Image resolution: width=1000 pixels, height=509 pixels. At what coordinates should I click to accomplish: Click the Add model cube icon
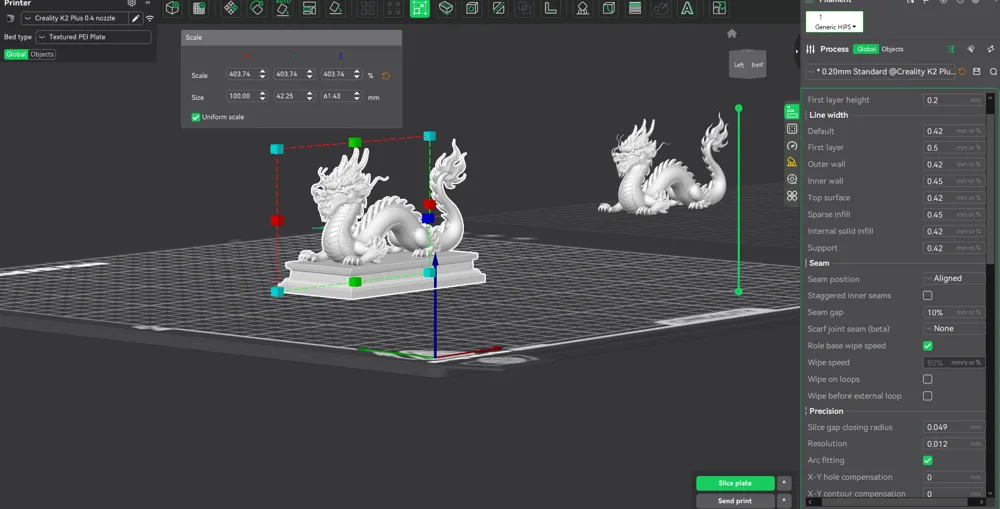coord(172,8)
